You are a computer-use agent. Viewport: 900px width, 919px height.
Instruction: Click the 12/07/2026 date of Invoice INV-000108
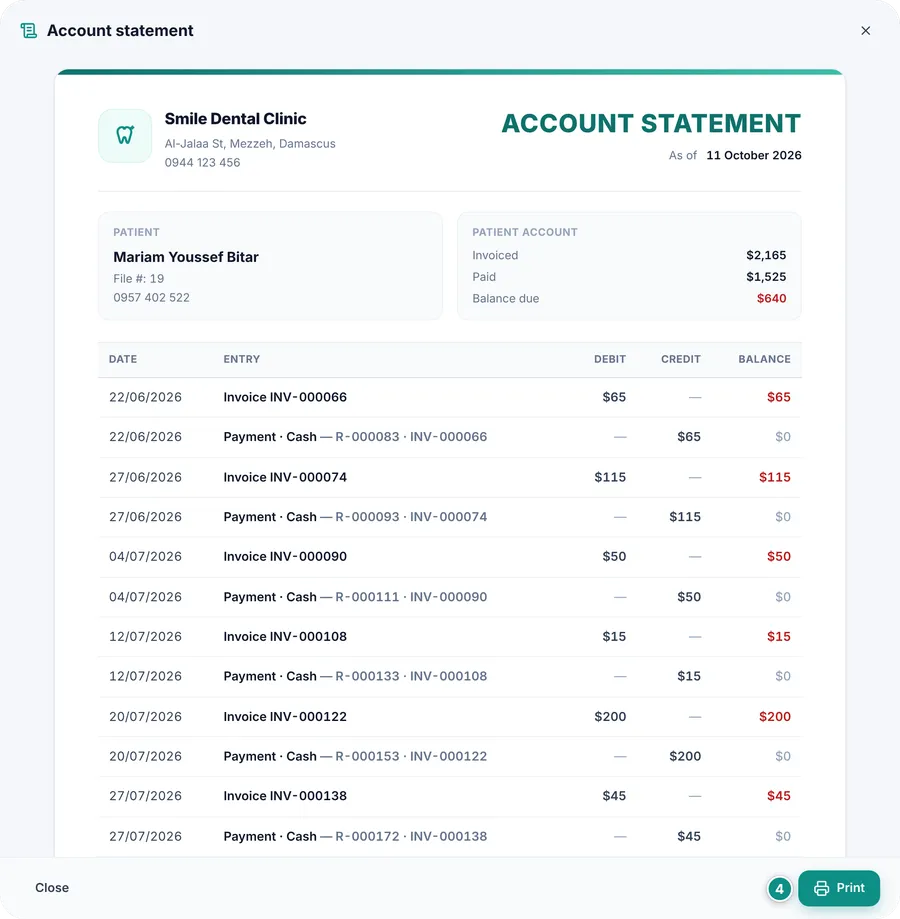point(145,637)
